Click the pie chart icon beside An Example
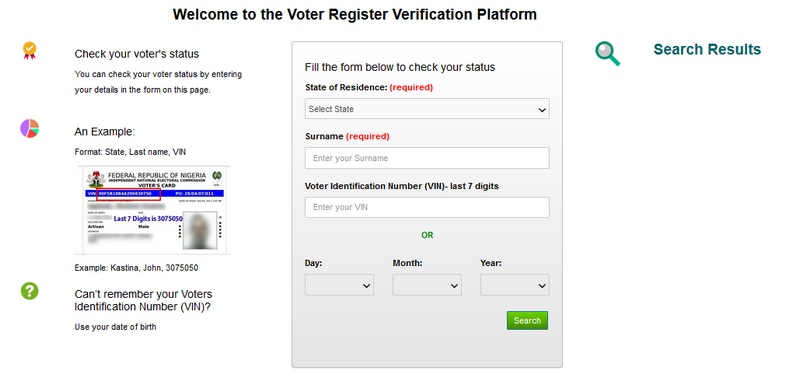The height and width of the screenshot is (375, 800). [30, 128]
